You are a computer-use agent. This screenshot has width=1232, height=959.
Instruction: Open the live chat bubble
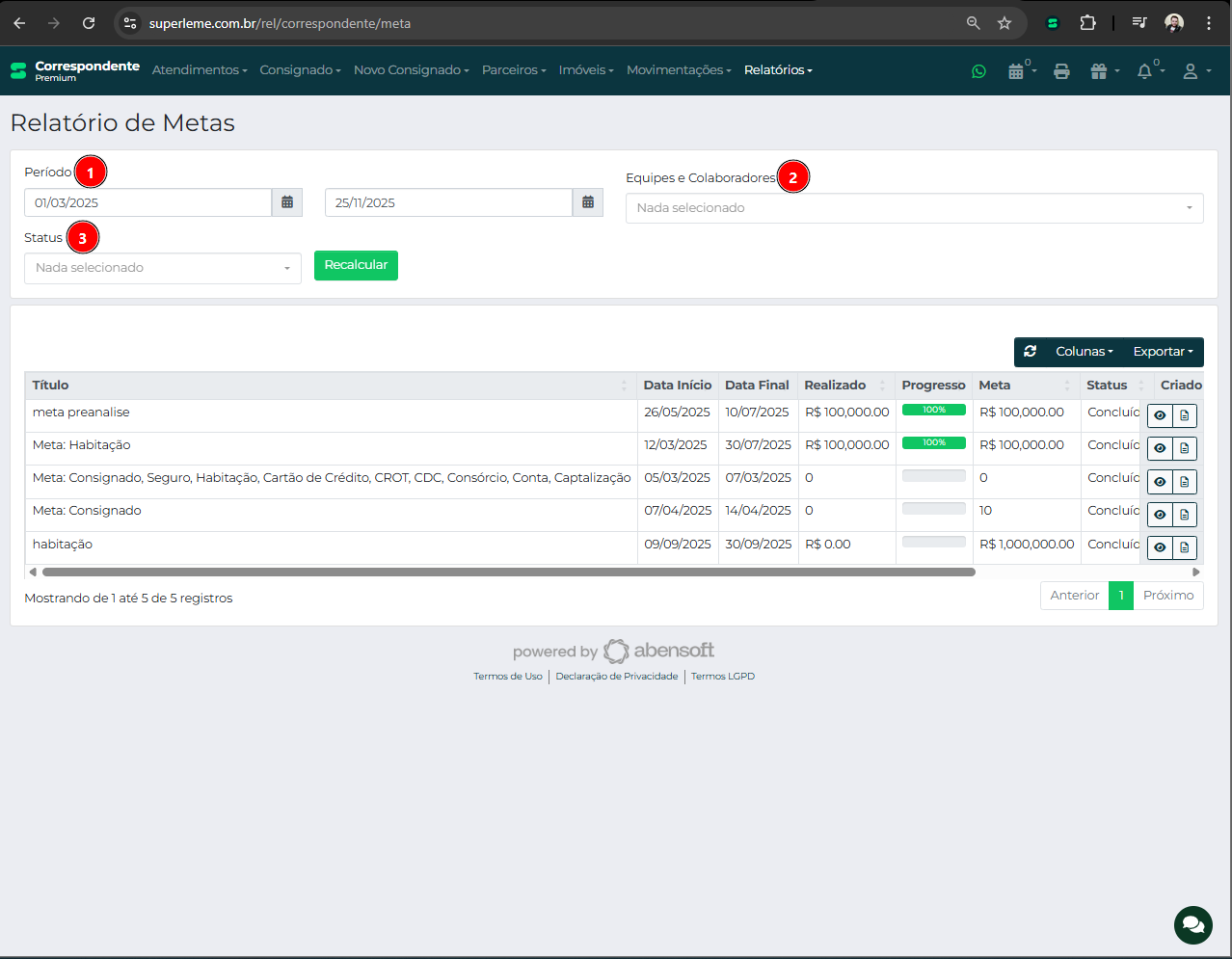(1192, 925)
